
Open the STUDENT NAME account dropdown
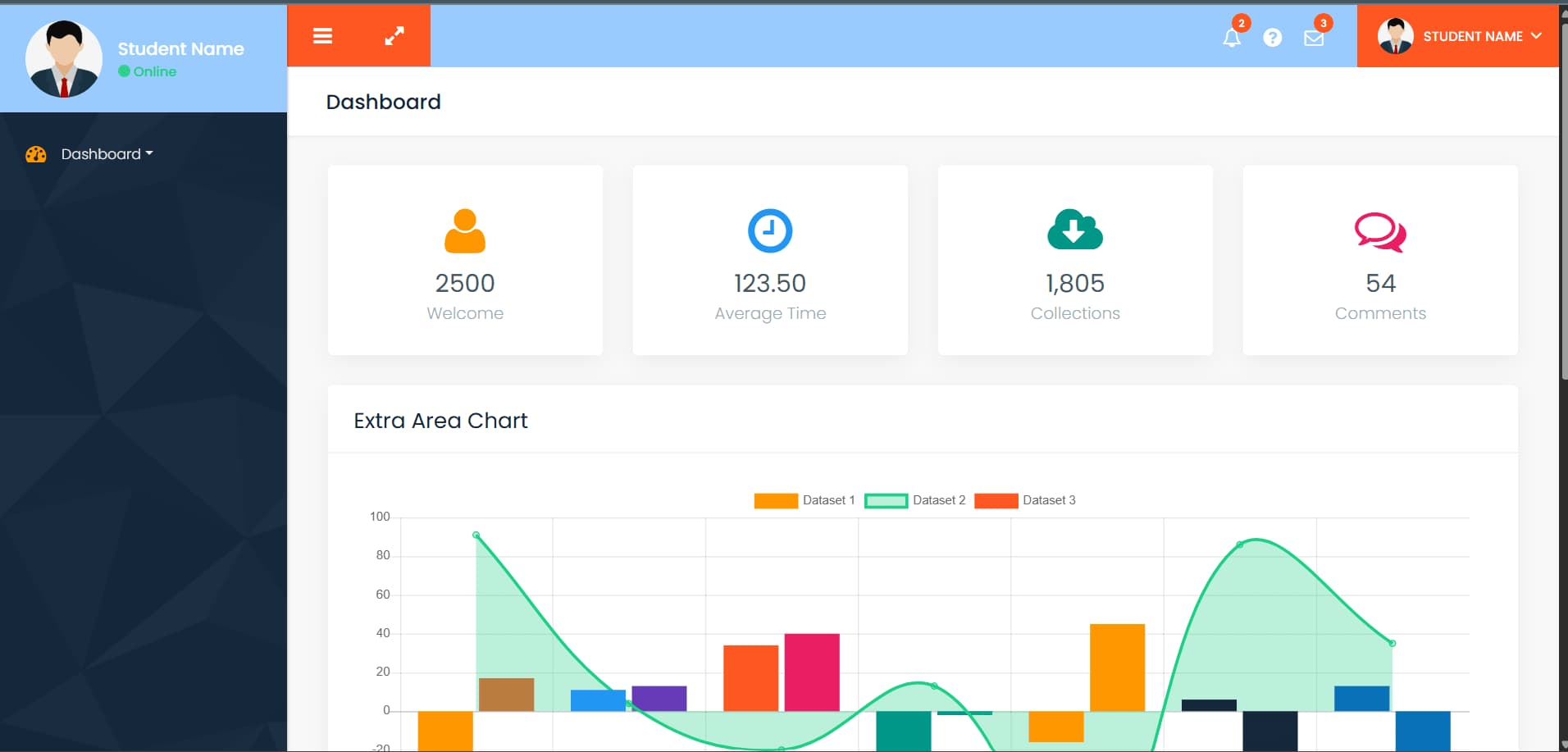point(1458,36)
